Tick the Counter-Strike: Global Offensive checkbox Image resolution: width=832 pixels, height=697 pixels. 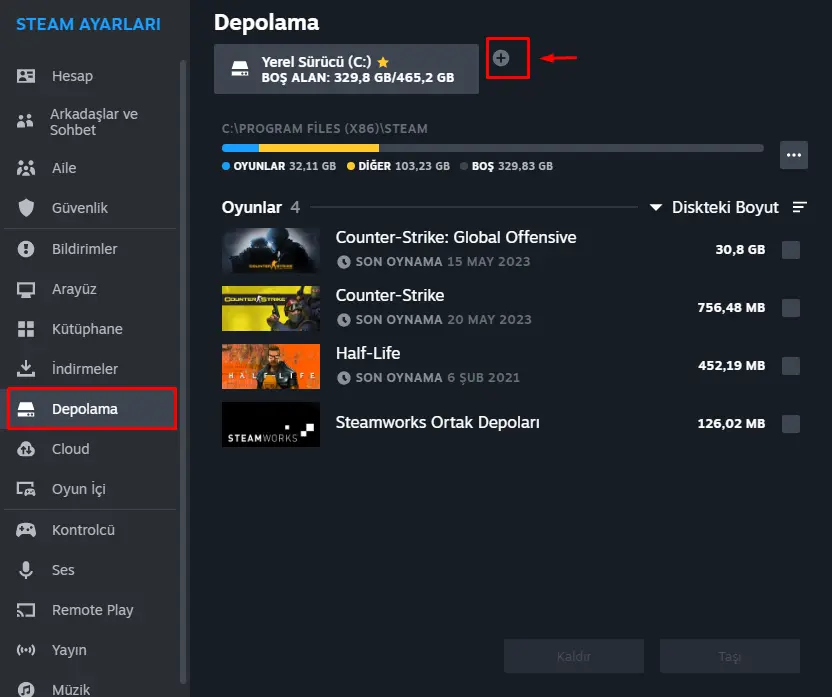point(791,249)
